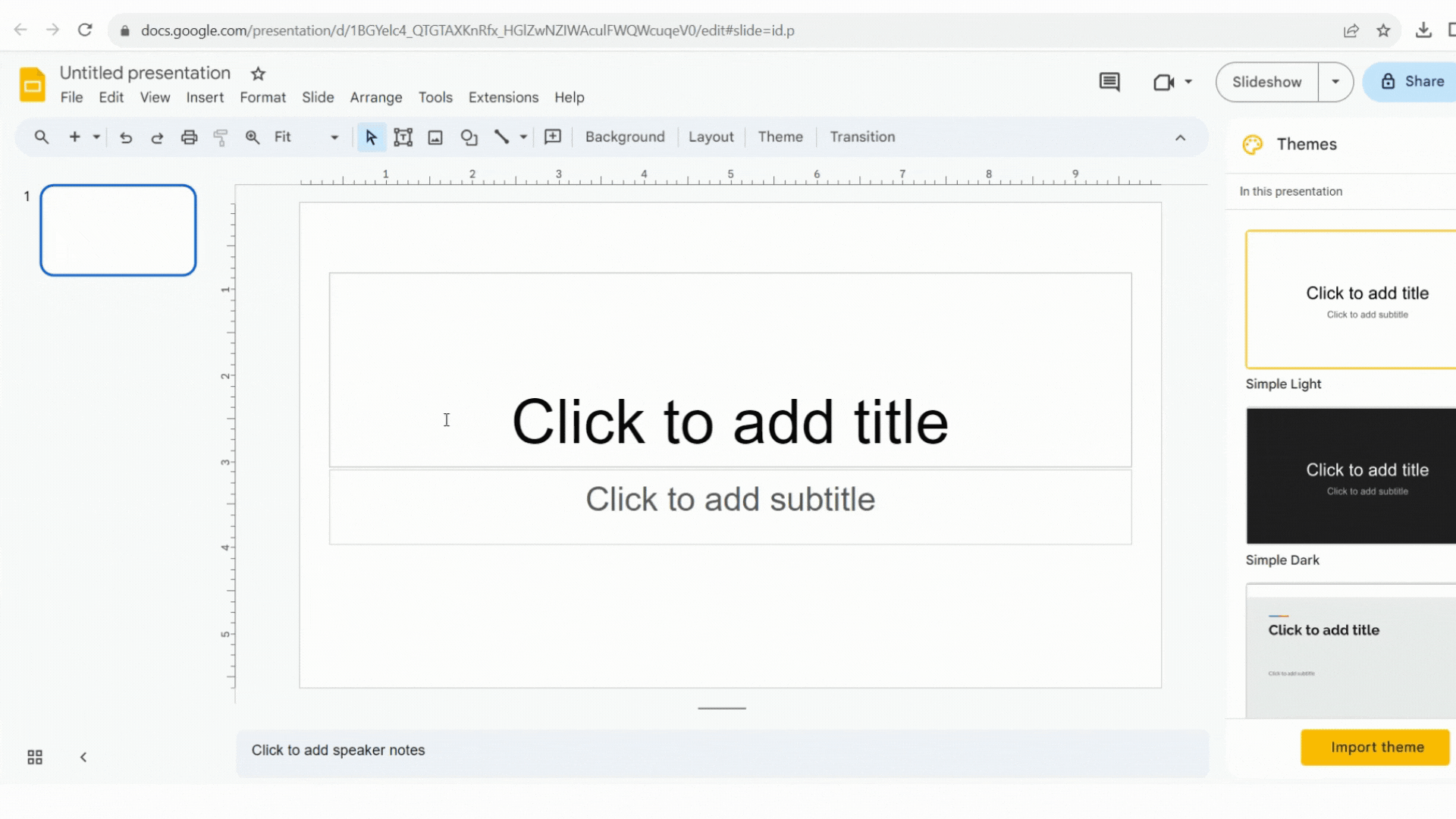Open the Layout options
The width and height of the screenshot is (1456, 819).
click(x=711, y=136)
